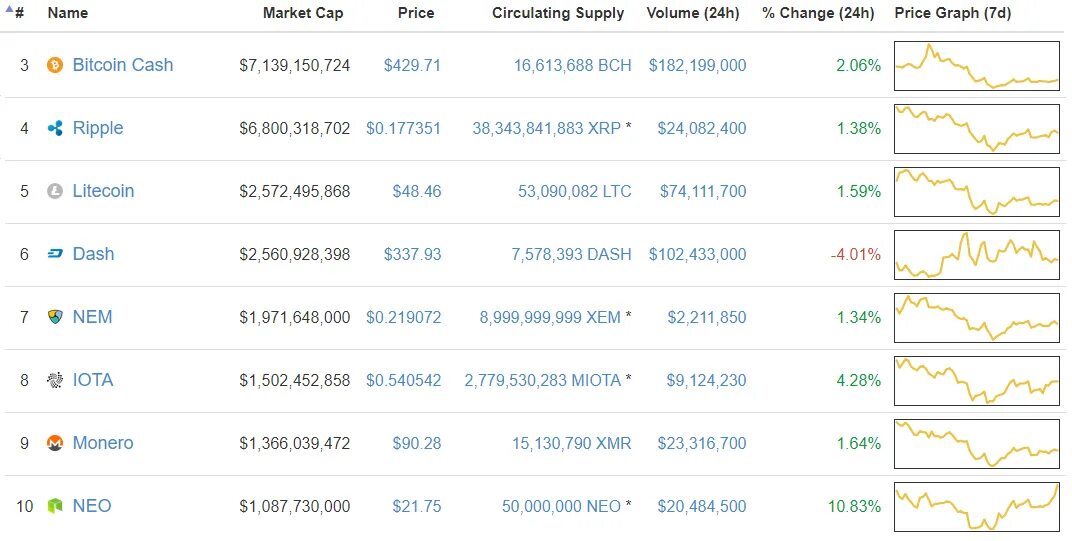The width and height of the screenshot is (1072, 541).
Task: Open NEO's 7d price graph thumbnail
Action: [x=976, y=507]
